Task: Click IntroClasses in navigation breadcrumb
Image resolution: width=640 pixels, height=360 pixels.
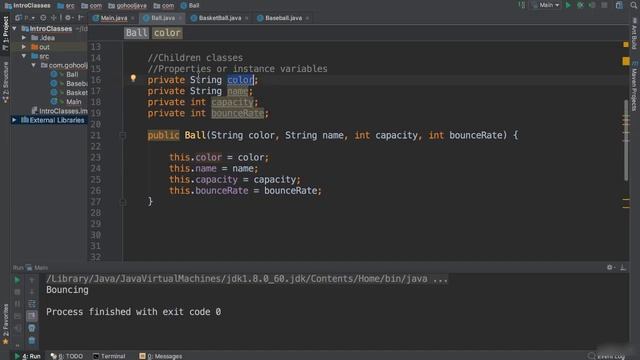Action: point(28,5)
